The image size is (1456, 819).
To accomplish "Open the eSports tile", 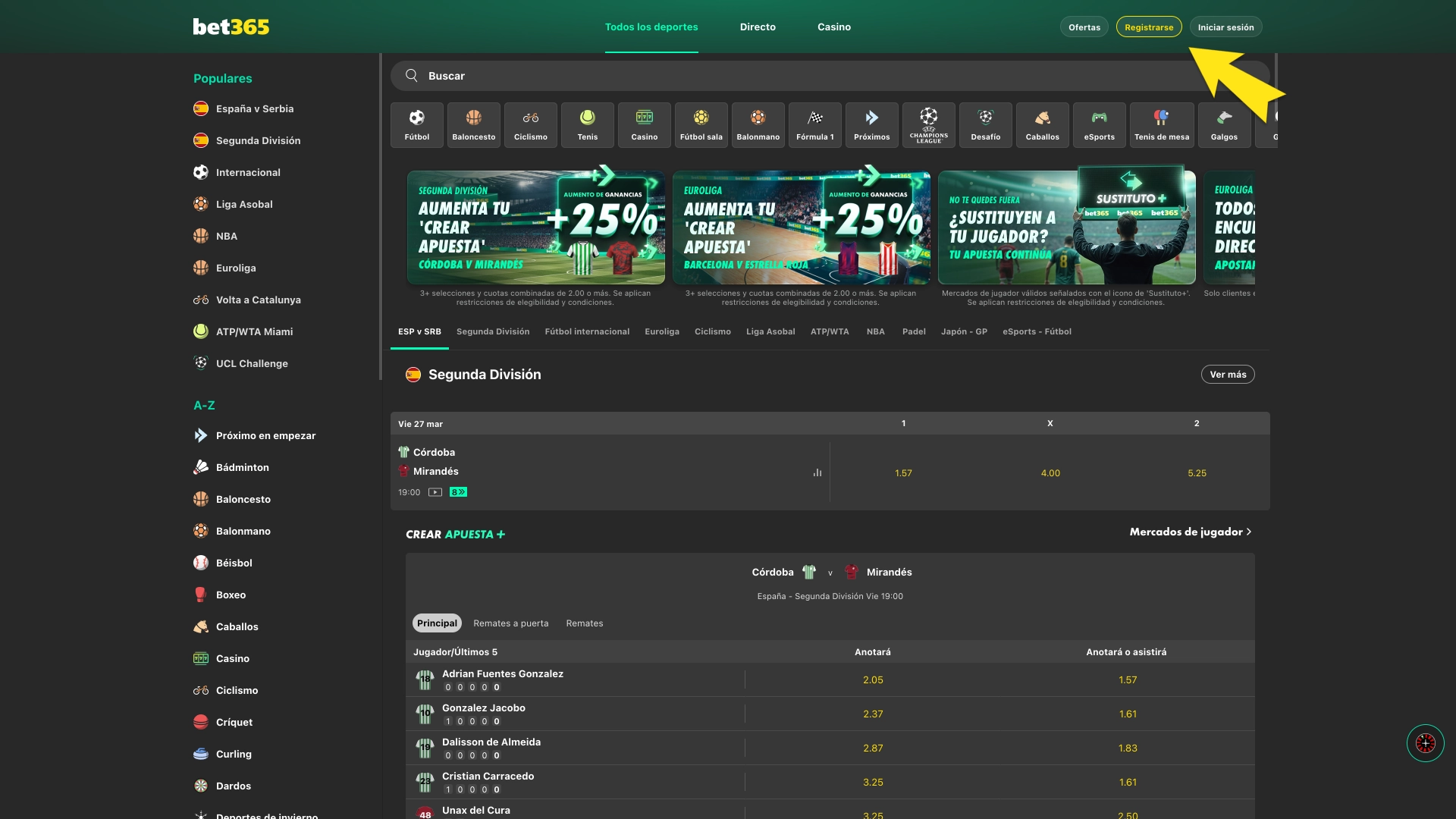I will [x=1099, y=125].
